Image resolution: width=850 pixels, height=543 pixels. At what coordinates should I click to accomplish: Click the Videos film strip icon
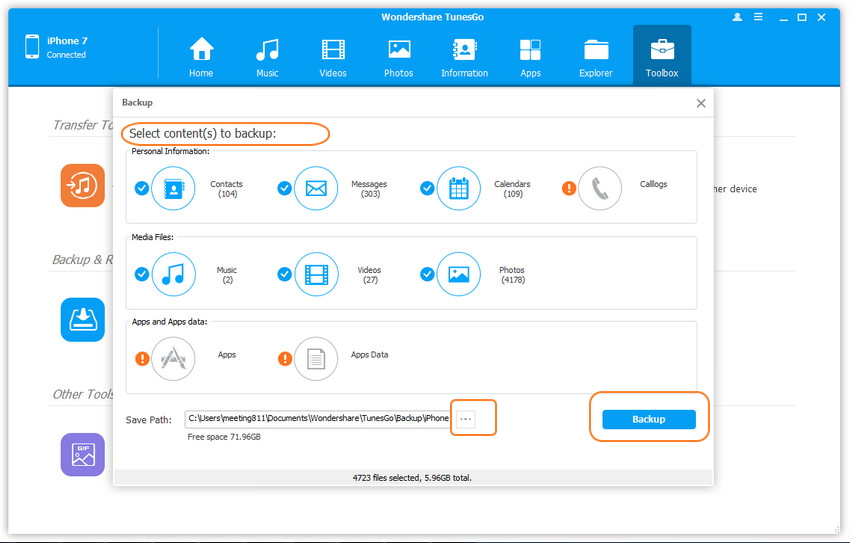(316, 274)
